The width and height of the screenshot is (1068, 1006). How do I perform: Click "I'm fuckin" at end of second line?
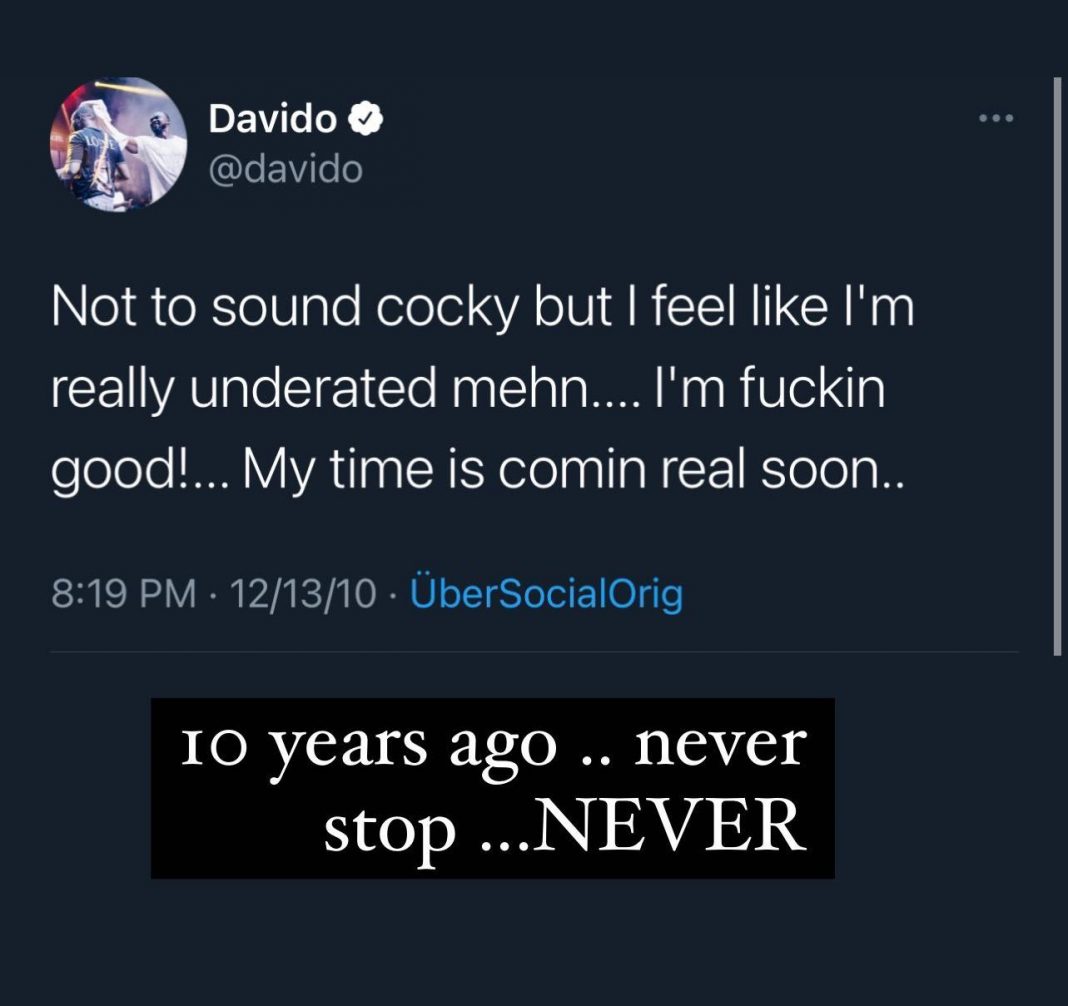770,387
